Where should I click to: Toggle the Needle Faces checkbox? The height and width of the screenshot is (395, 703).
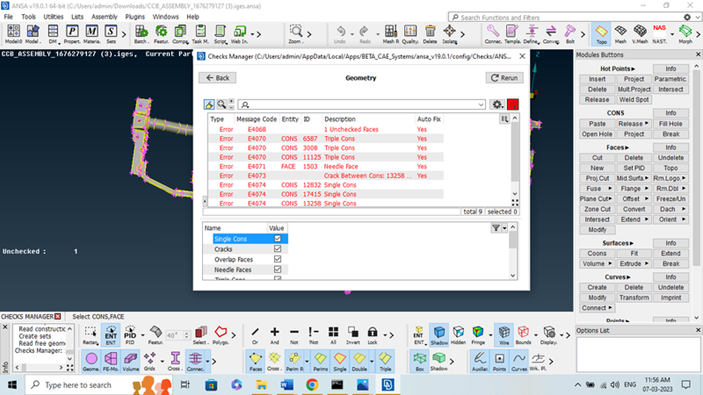(x=278, y=269)
